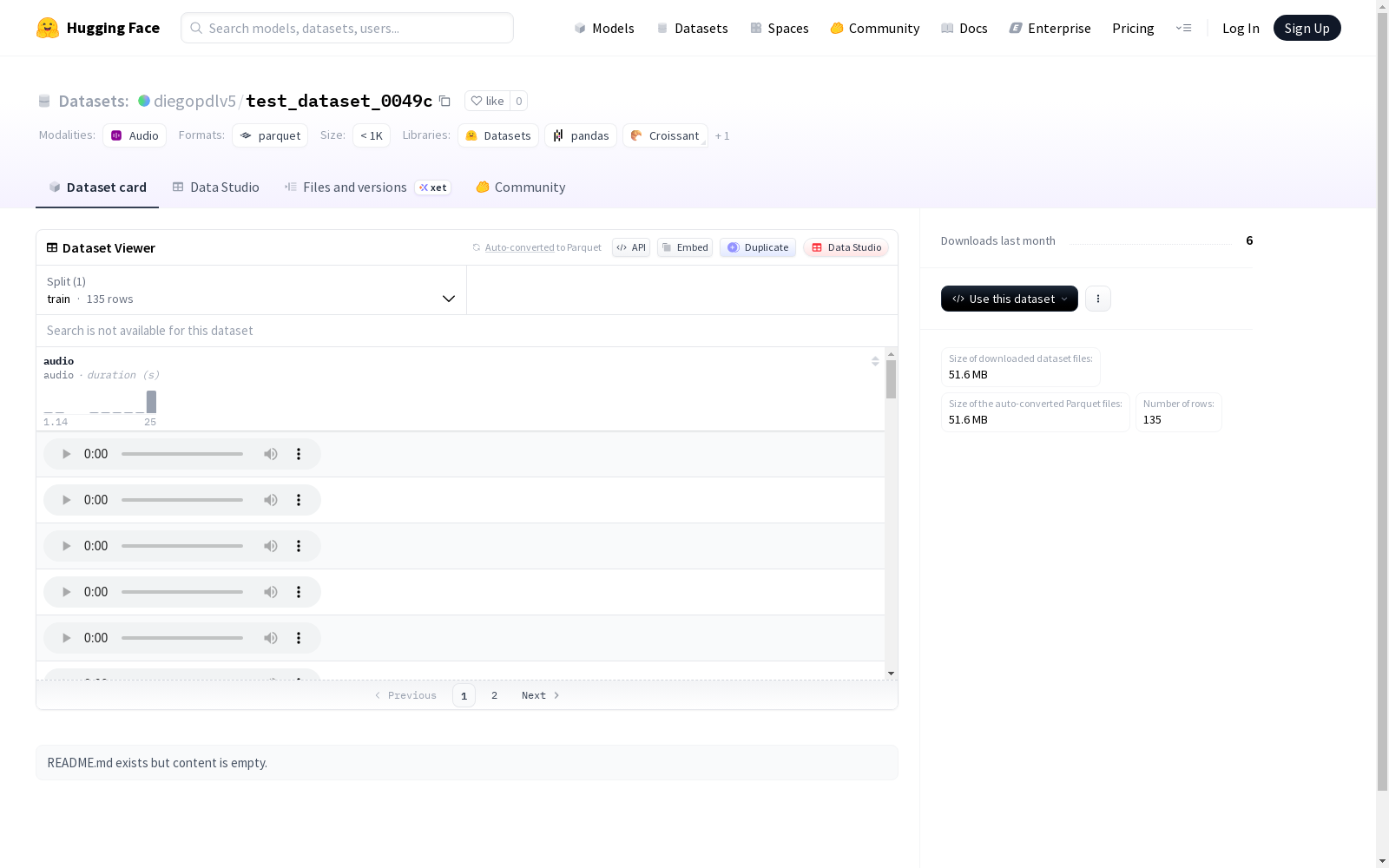The image size is (1389, 868).
Task: Click page 1 in viewer pagination
Action: (x=464, y=695)
